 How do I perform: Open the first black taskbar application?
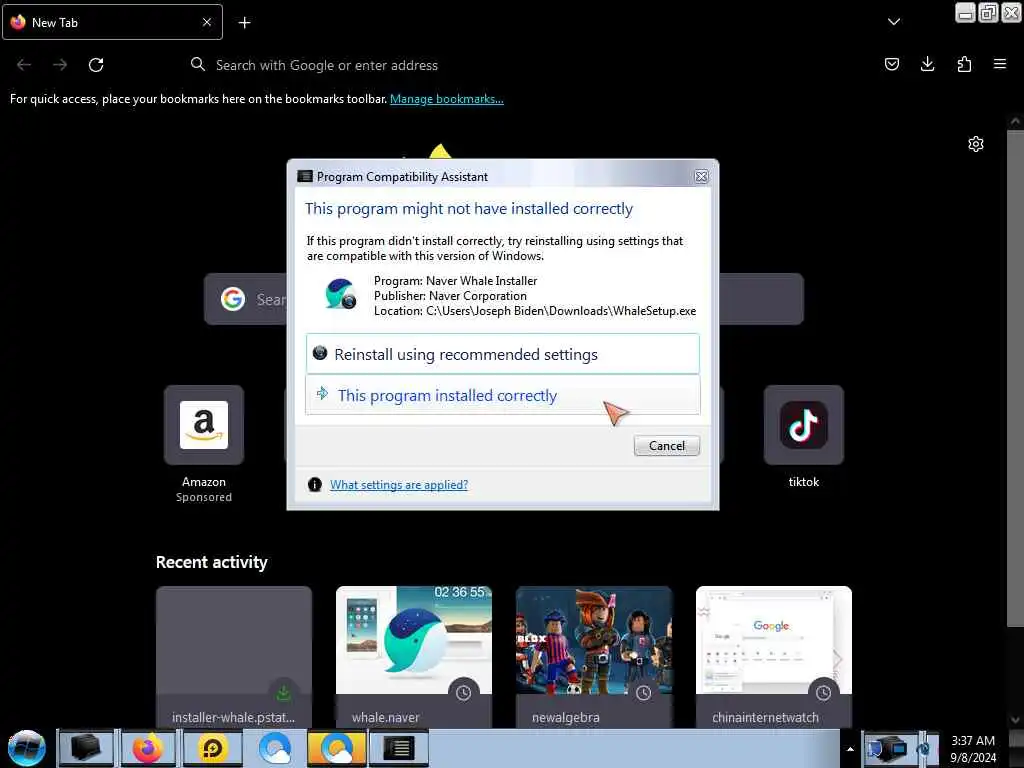pyautogui.click(x=86, y=748)
